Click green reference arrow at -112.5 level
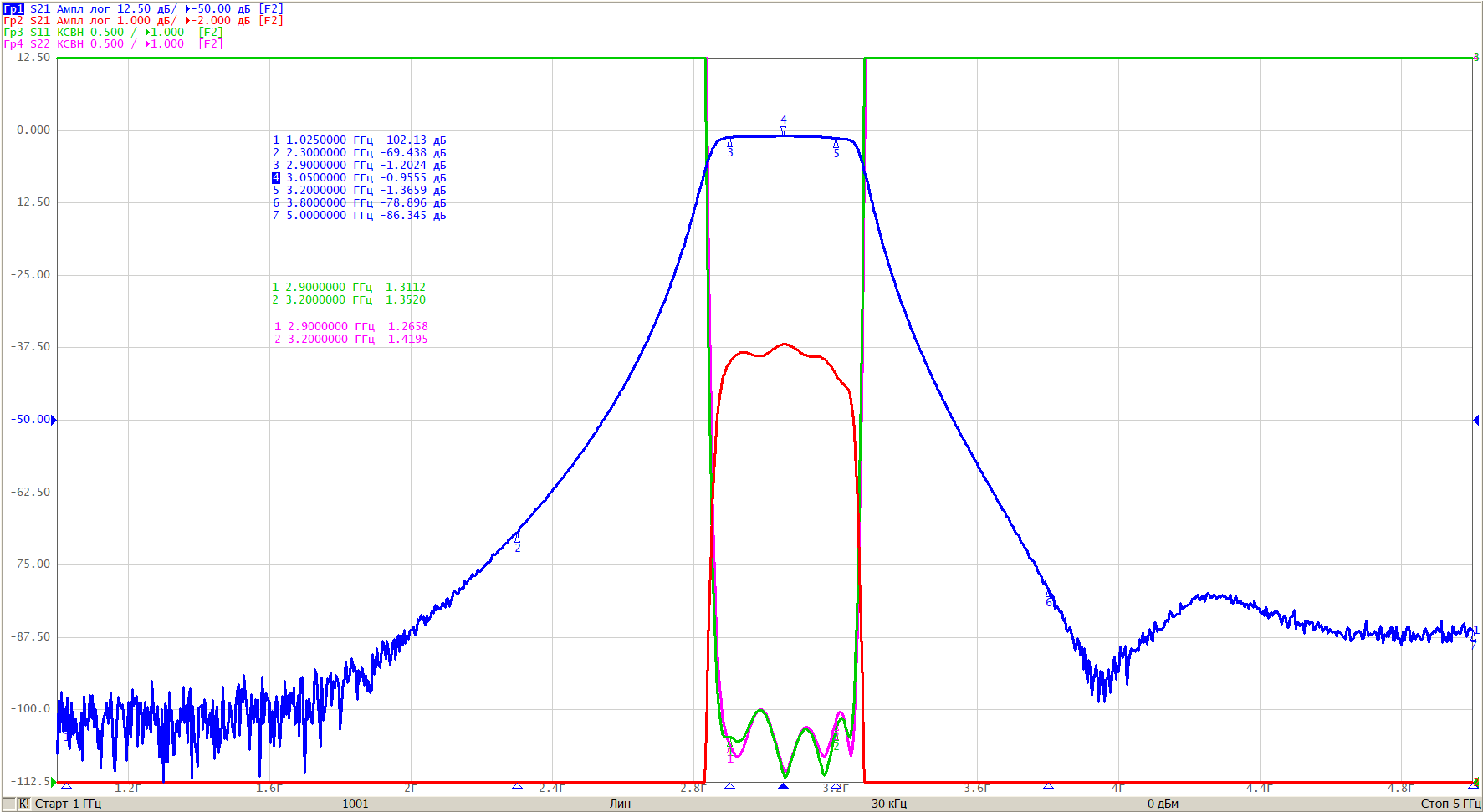 54,782
